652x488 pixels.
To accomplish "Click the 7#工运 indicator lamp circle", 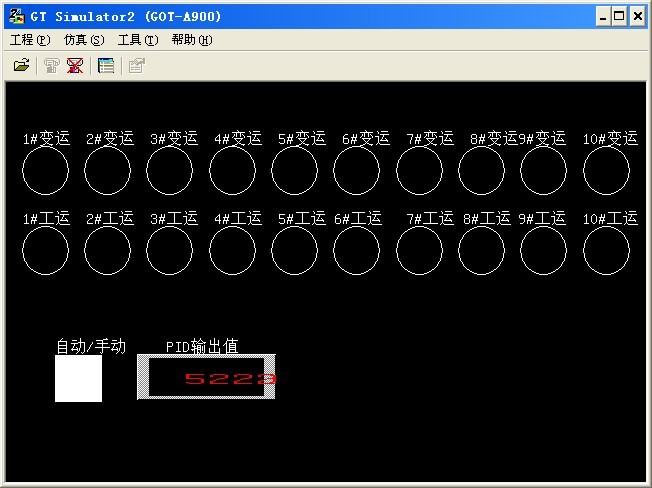I will click(x=420, y=251).
